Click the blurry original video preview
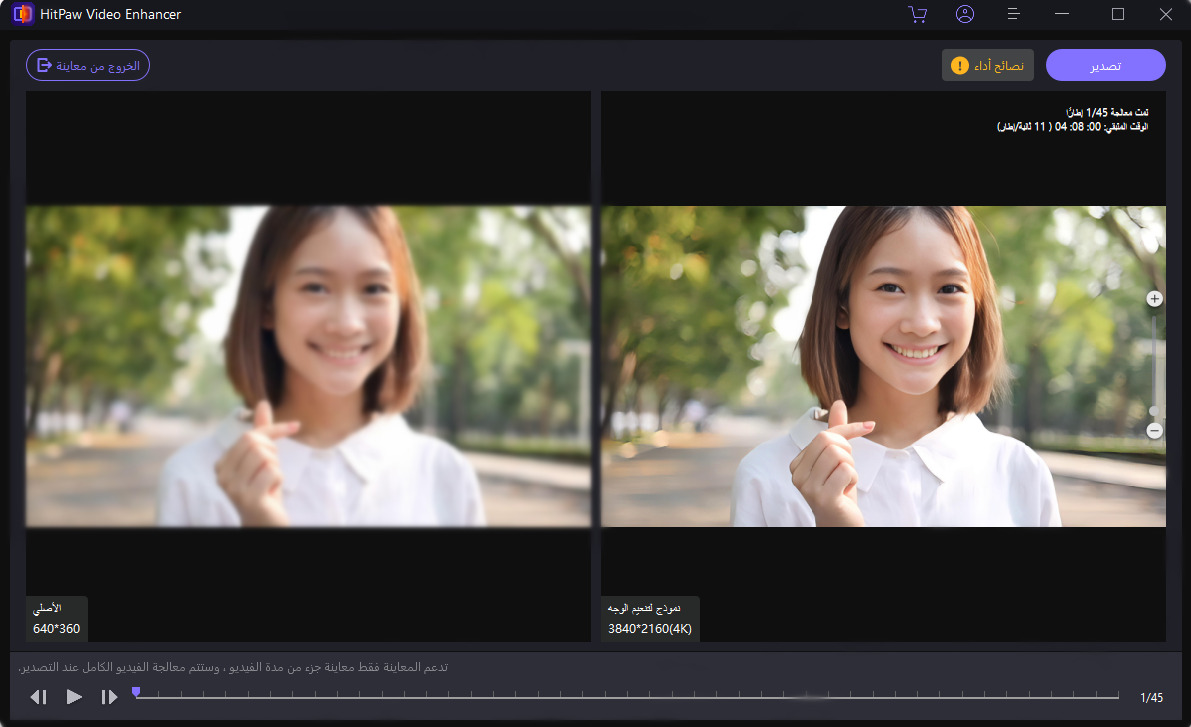 point(308,366)
